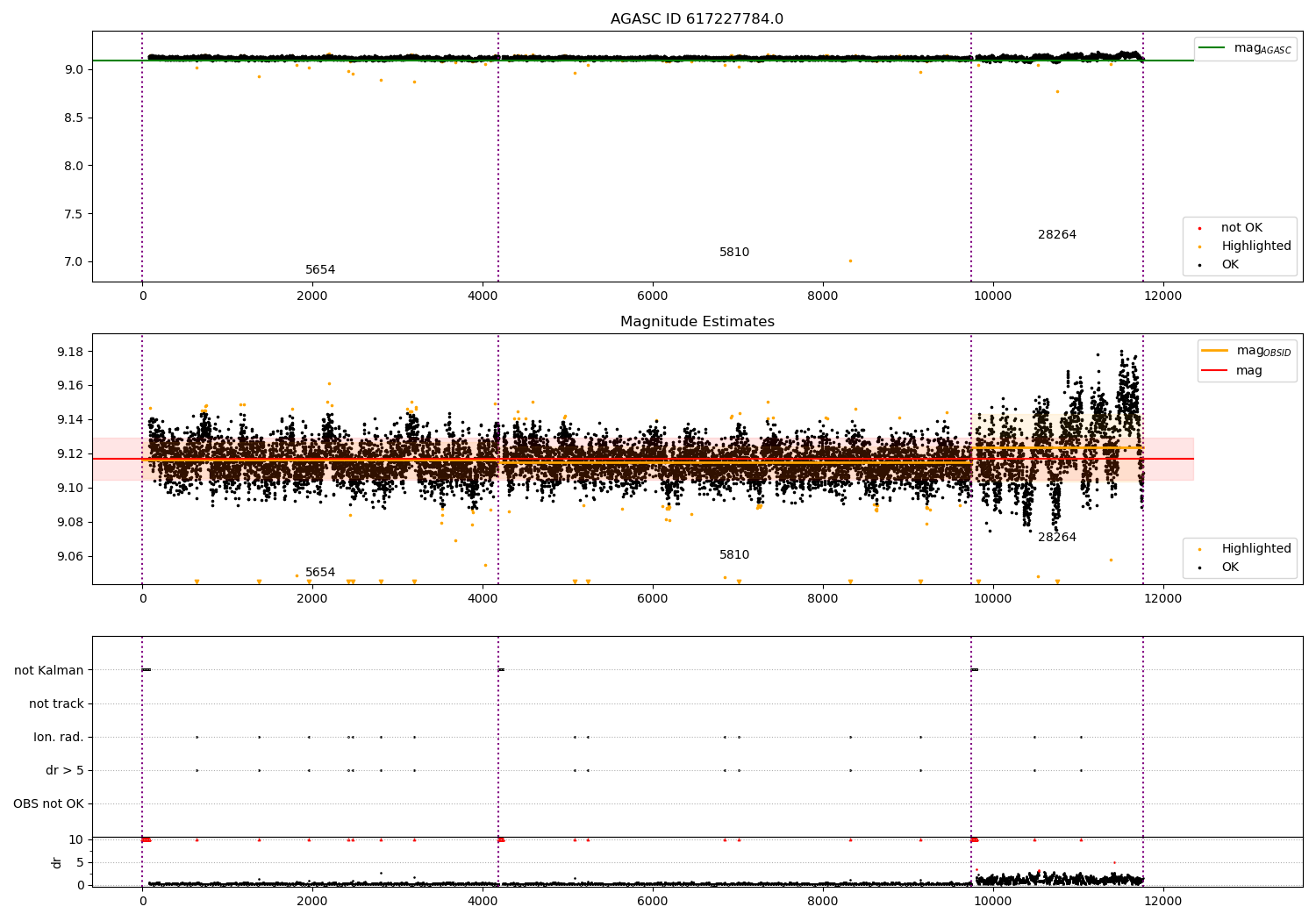Click the 'Ion. rad.' axis label
The width and height of the screenshot is (1316, 921).
[x=59, y=737]
